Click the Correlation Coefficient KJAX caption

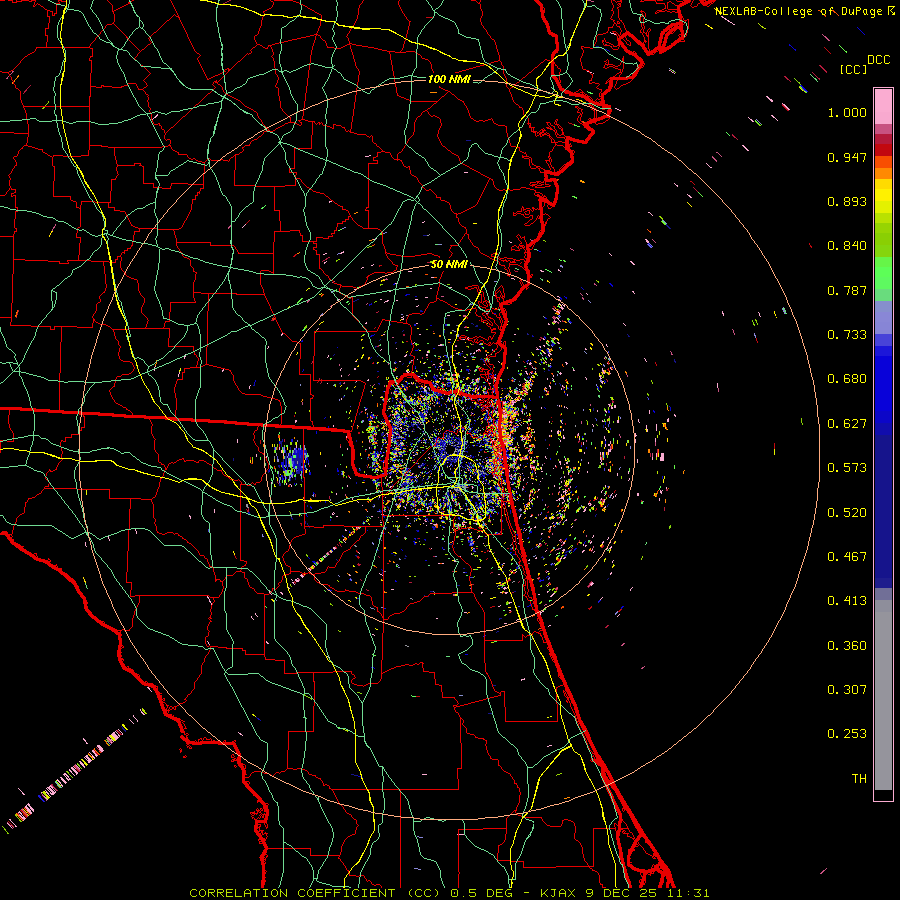[449, 893]
